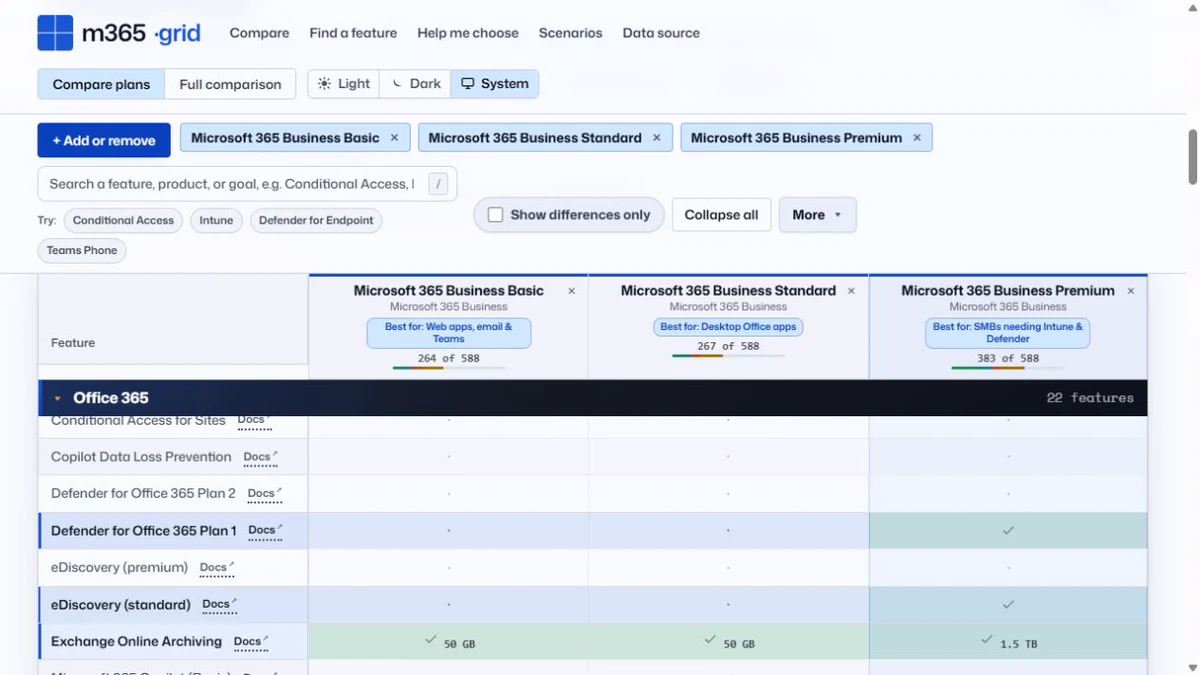Click the 1.5 TB Exchange Online Archiving cell
Viewport: 1200px width, 675px height.
pyautogui.click(x=1008, y=642)
